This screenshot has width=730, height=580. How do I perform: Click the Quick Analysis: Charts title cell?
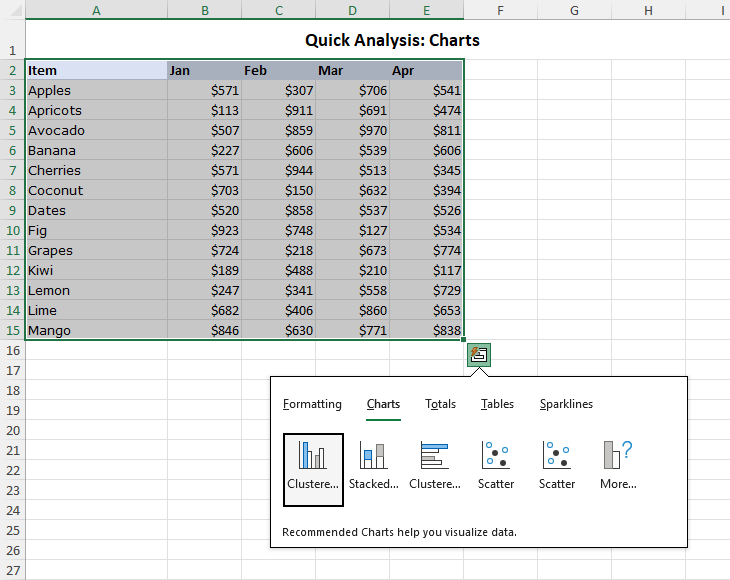(392, 40)
